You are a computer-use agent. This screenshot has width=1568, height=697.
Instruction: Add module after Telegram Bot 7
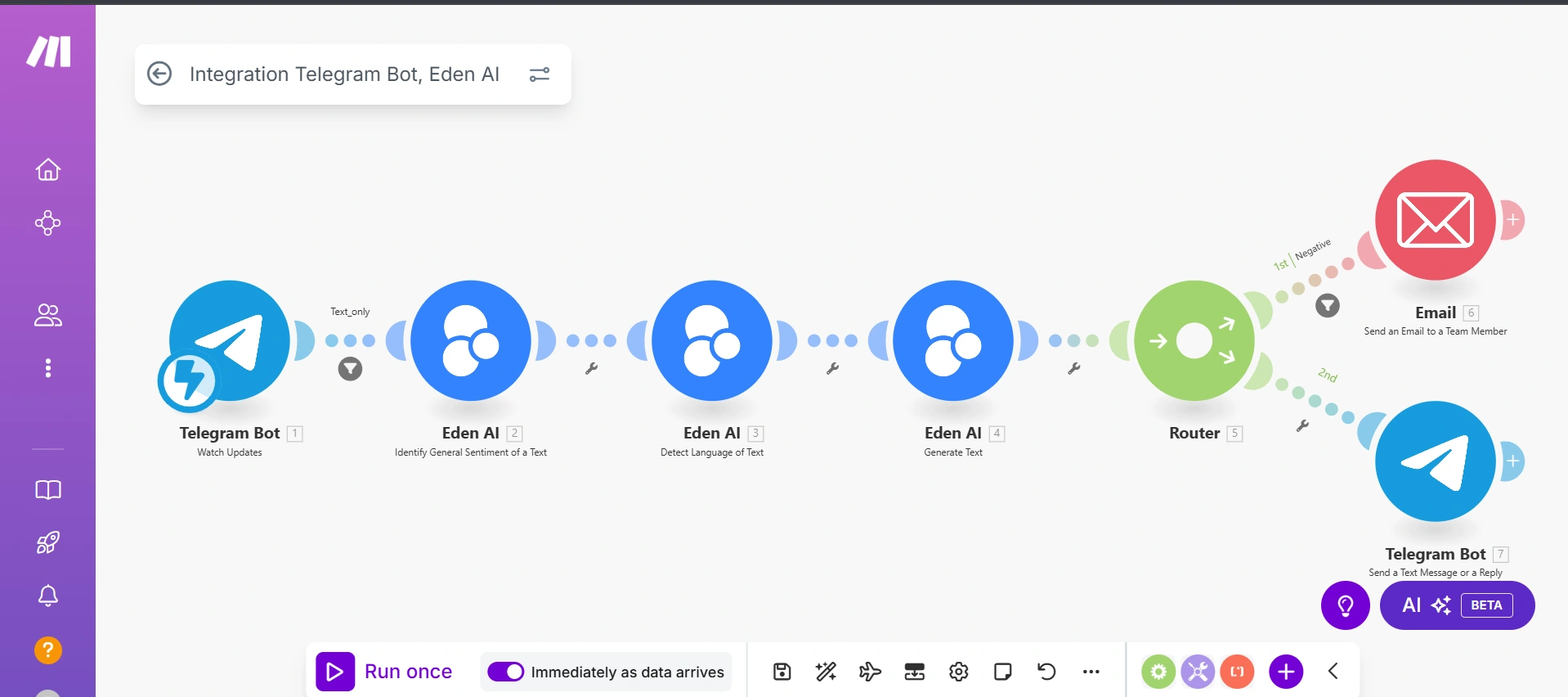tap(1513, 461)
